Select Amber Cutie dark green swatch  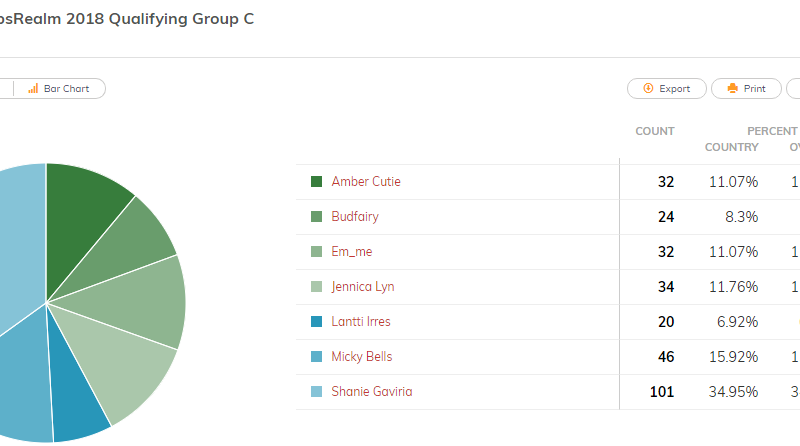316,181
